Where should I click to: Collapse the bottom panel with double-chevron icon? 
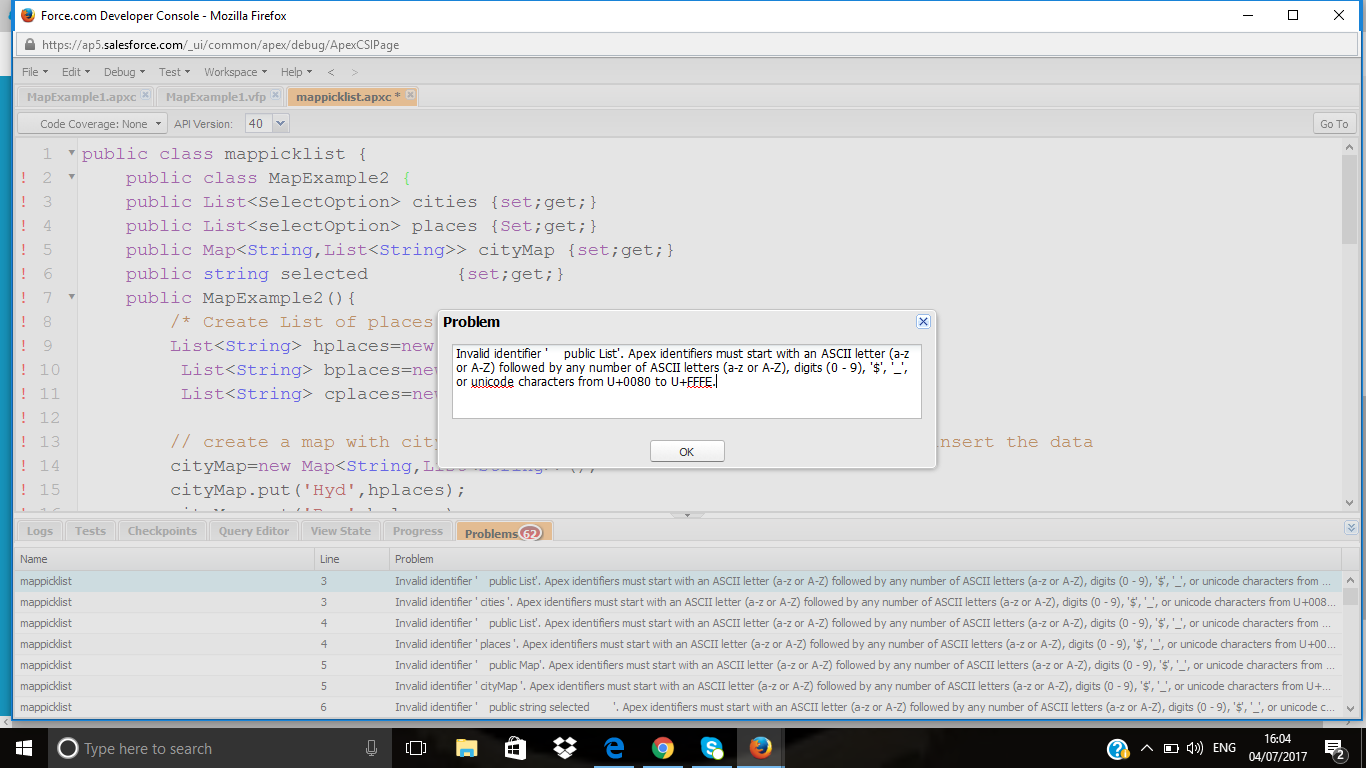pyautogui.click(x=1351, y=528)
